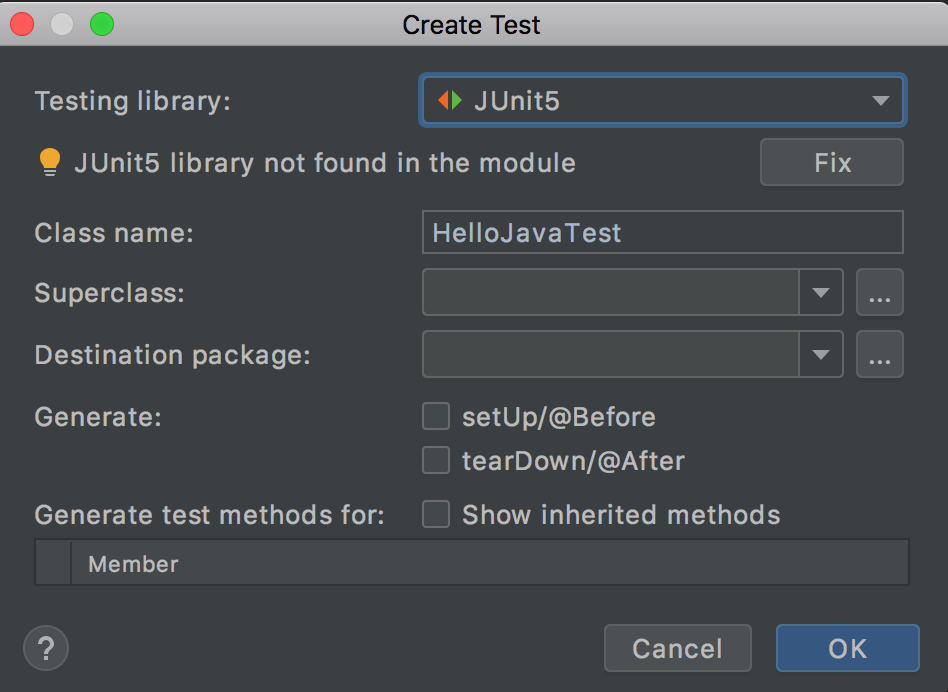Click the JUnit5 orange-green arrow icon
This screenshot has height=692, width=948.
click(x=450, y=100)
